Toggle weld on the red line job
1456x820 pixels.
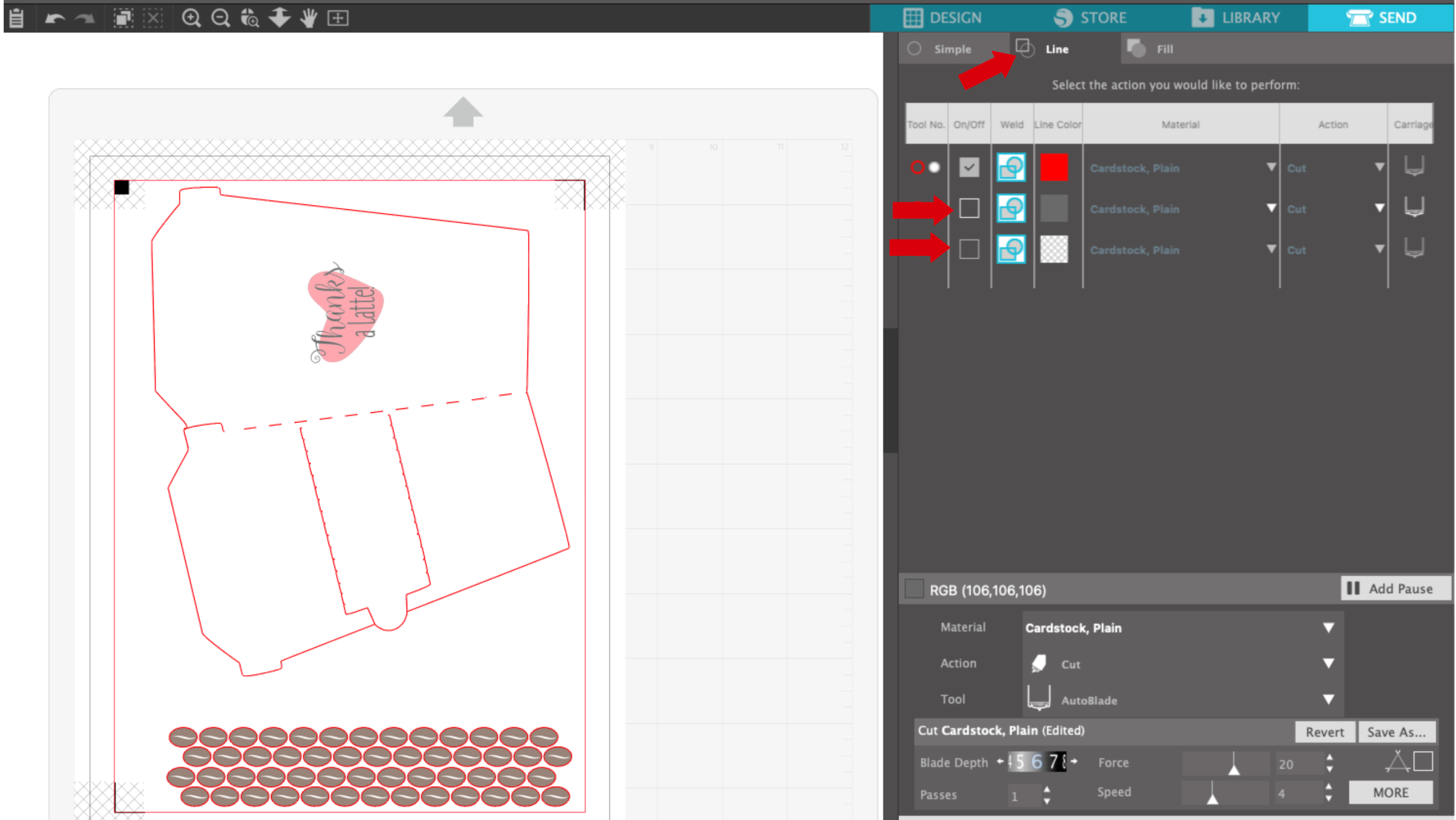[x=1011, y=167]
